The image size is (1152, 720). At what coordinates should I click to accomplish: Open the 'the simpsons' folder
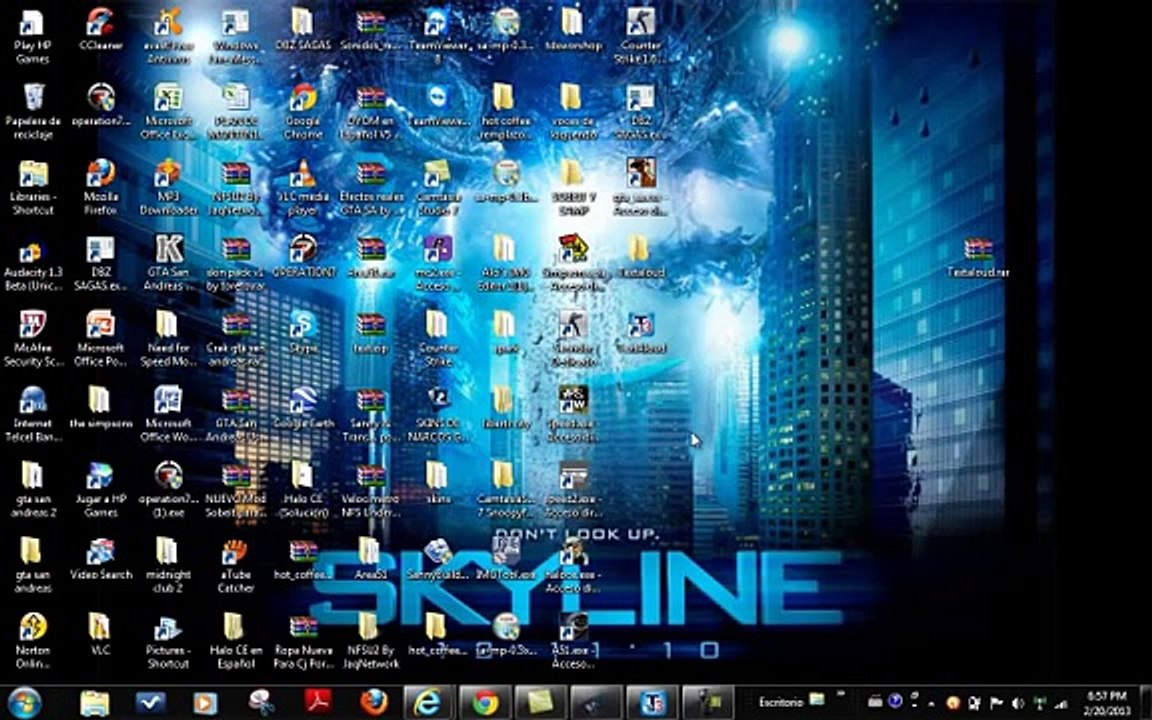[101, 408]
